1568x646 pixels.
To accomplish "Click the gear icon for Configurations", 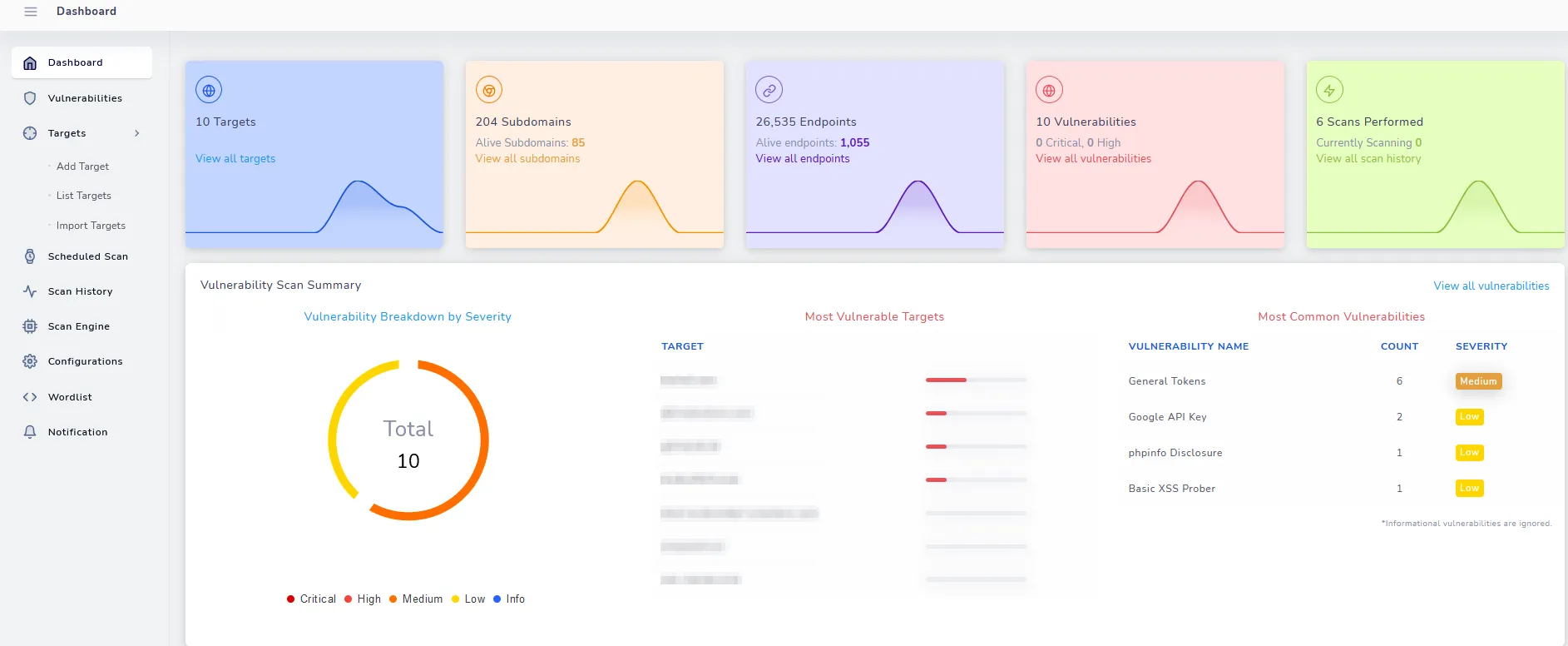I will [30, 361].
